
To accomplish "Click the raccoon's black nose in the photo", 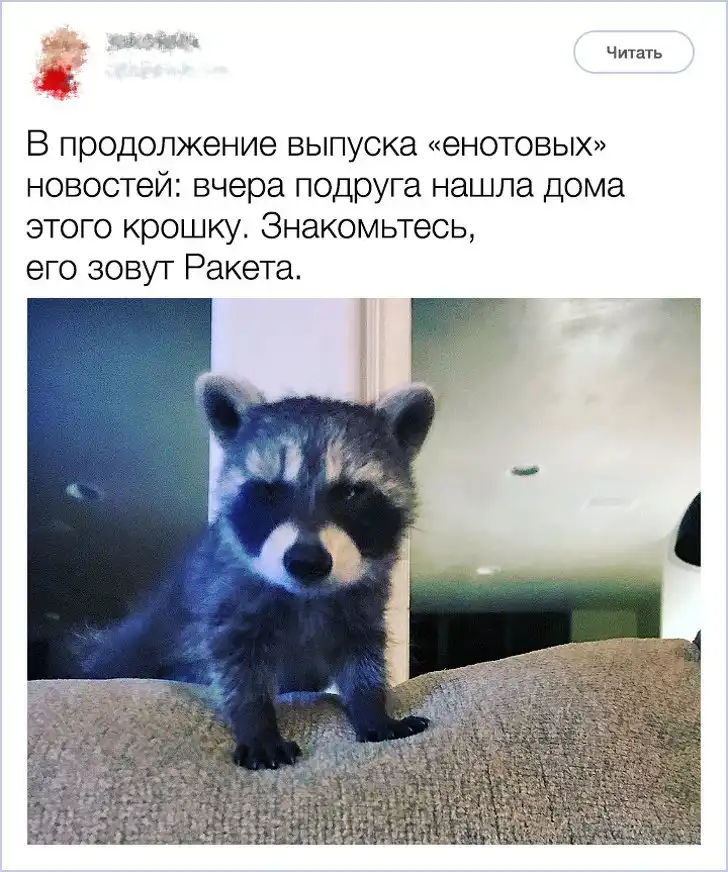I will tap(307, 559).
